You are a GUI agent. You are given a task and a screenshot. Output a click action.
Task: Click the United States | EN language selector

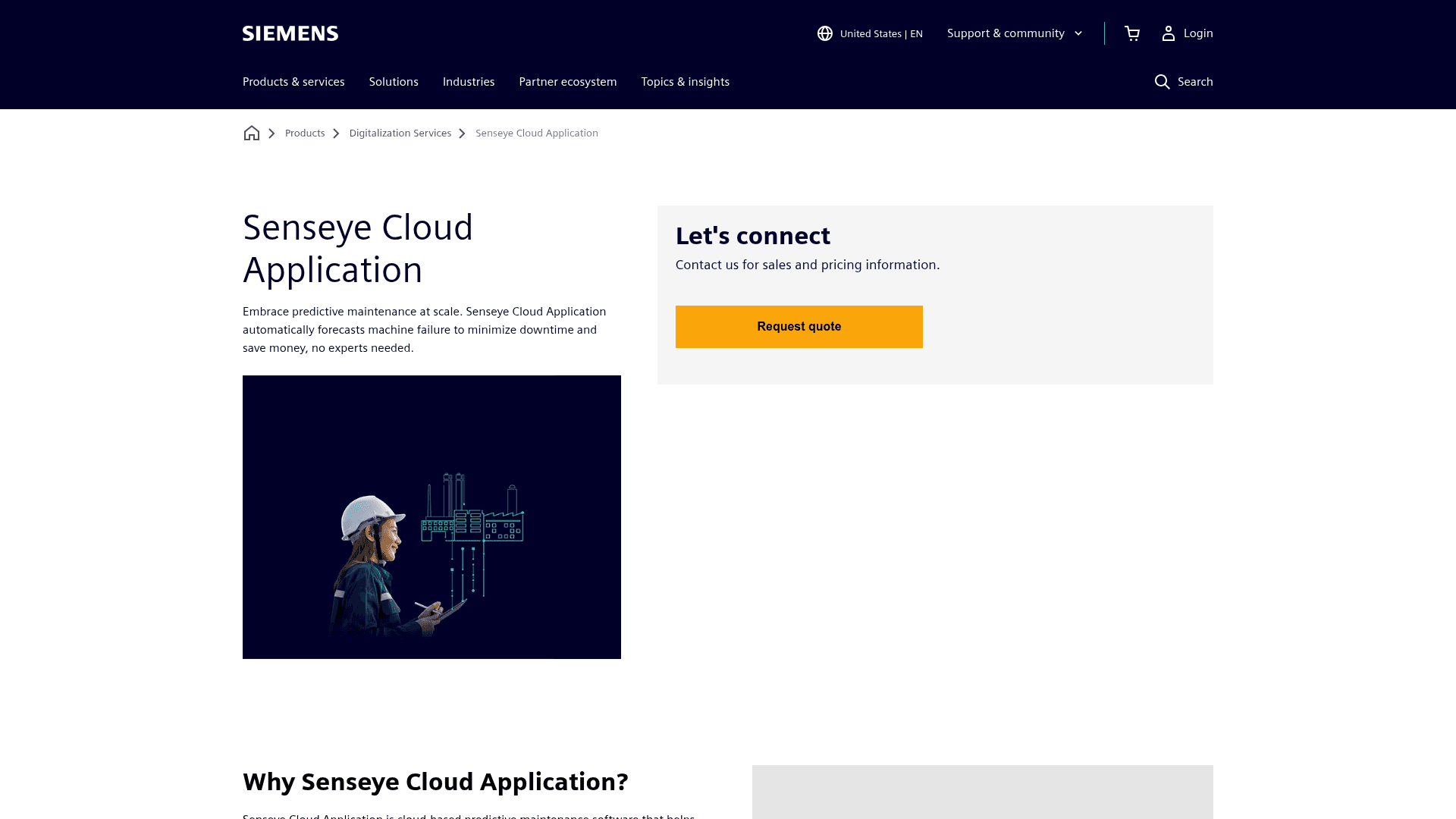pos(870,33)
